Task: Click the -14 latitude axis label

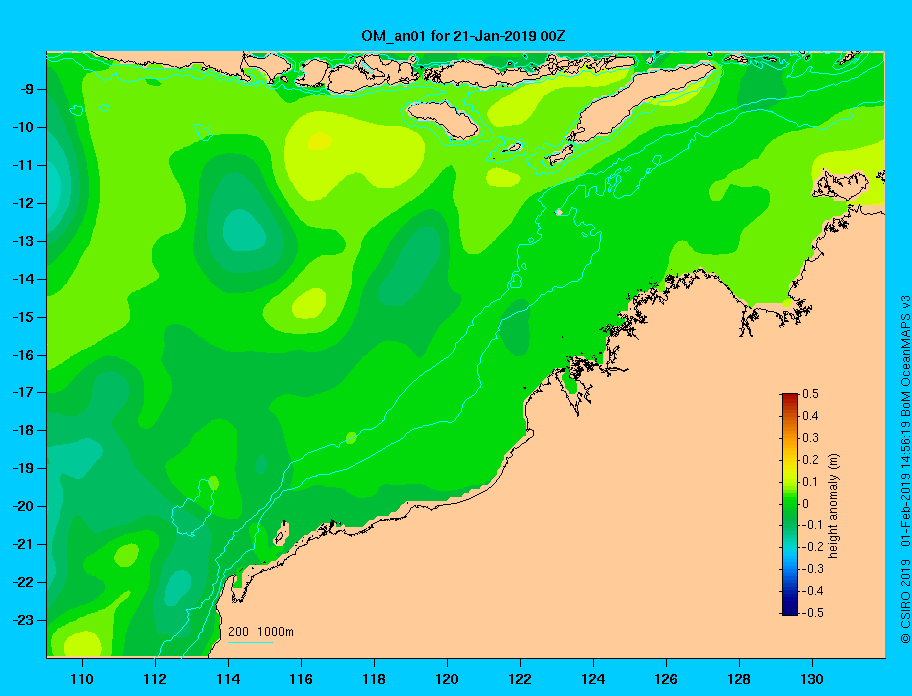Action: coord(24,279)
